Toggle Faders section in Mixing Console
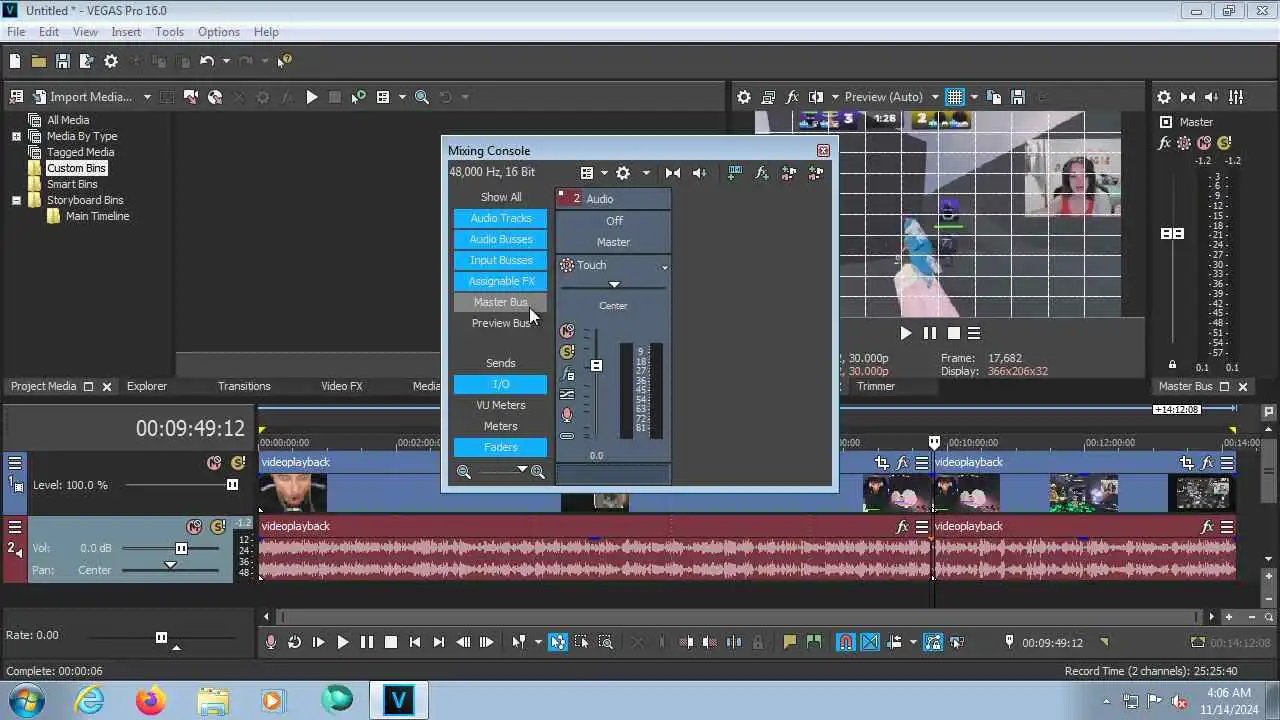The width and height of the screenshot is (1280, 720). click(x=501, y=447)
